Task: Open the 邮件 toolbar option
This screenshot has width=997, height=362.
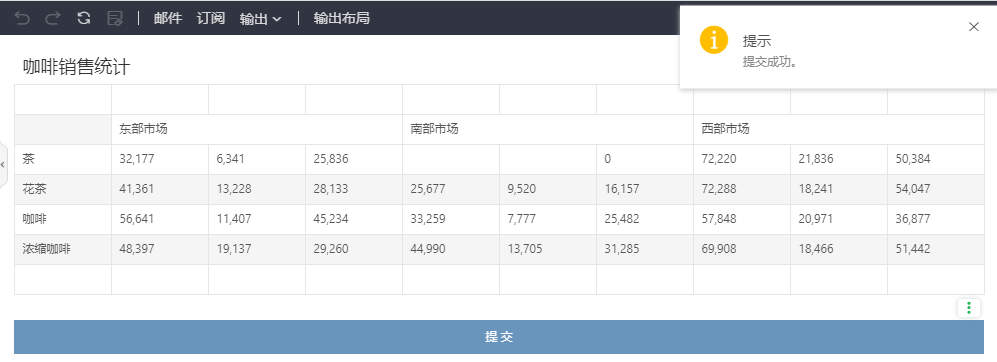Action: (x=168, y=18)
